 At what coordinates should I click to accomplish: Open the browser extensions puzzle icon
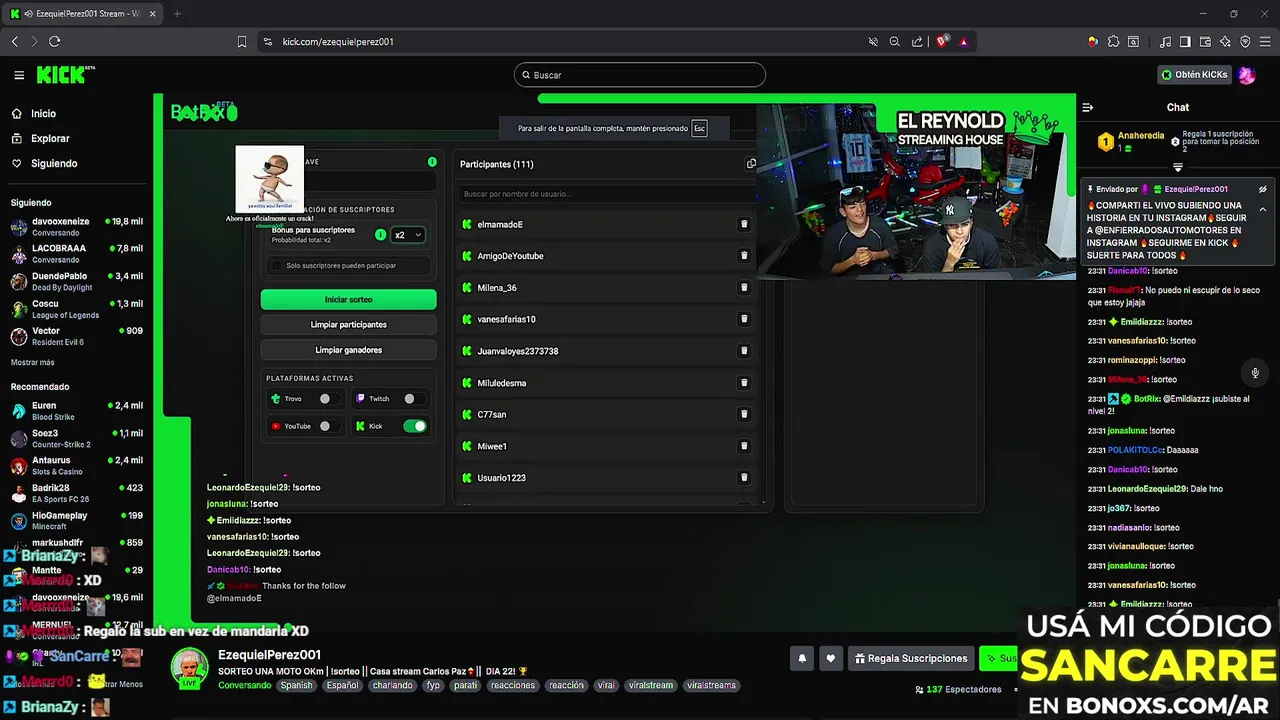point(1113,42)
